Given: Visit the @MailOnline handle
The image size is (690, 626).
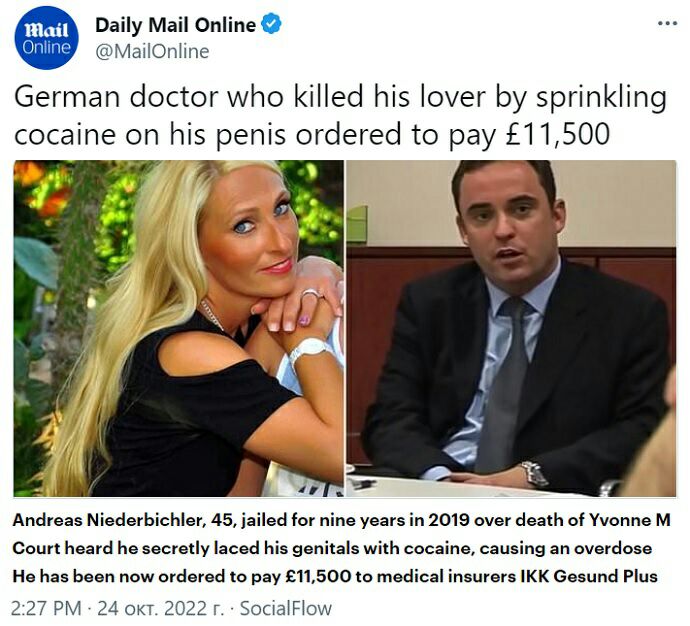Looking at the screenshot, I should tap(152, 51).
